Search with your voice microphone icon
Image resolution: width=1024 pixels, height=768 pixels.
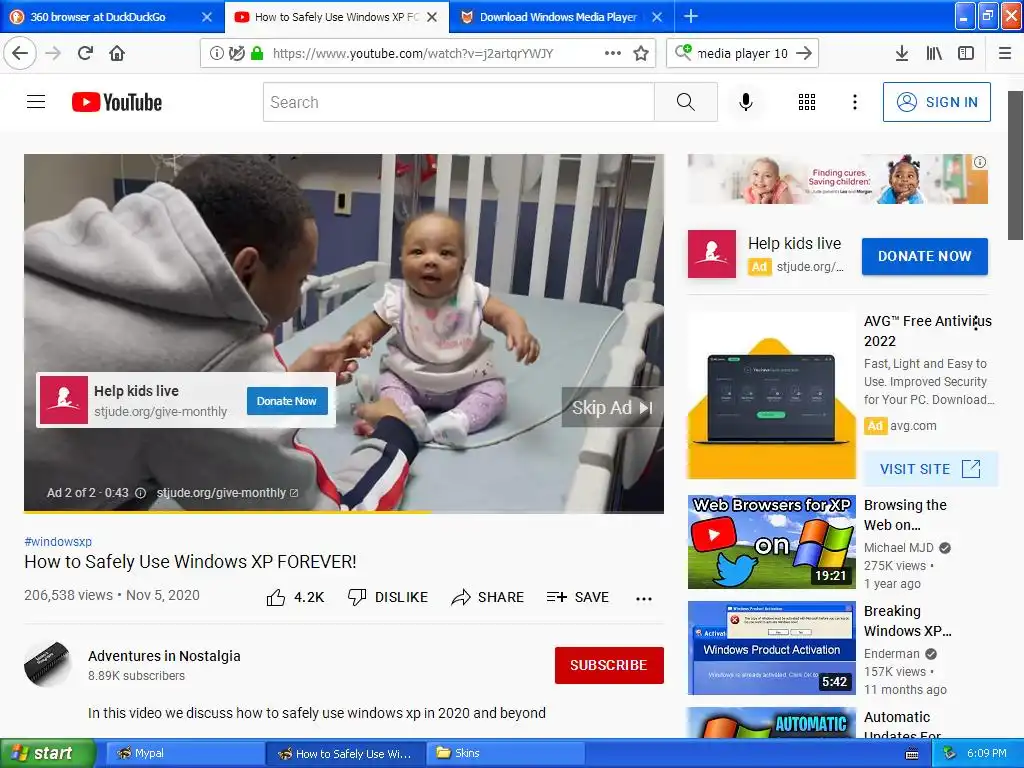(x=746, y=102)
